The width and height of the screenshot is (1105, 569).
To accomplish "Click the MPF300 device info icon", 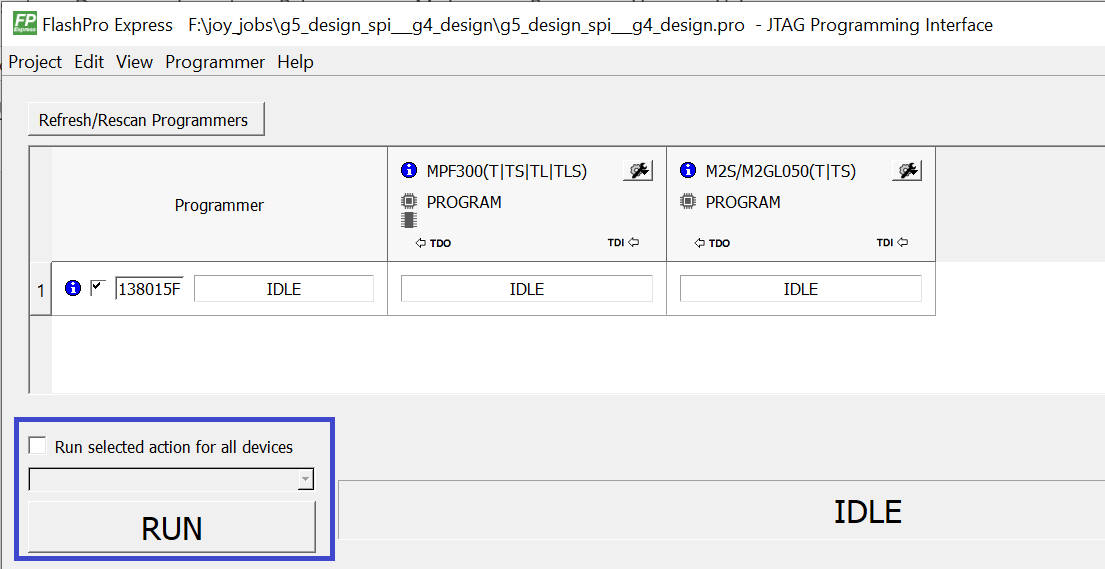I will click(x=408, y=171).
